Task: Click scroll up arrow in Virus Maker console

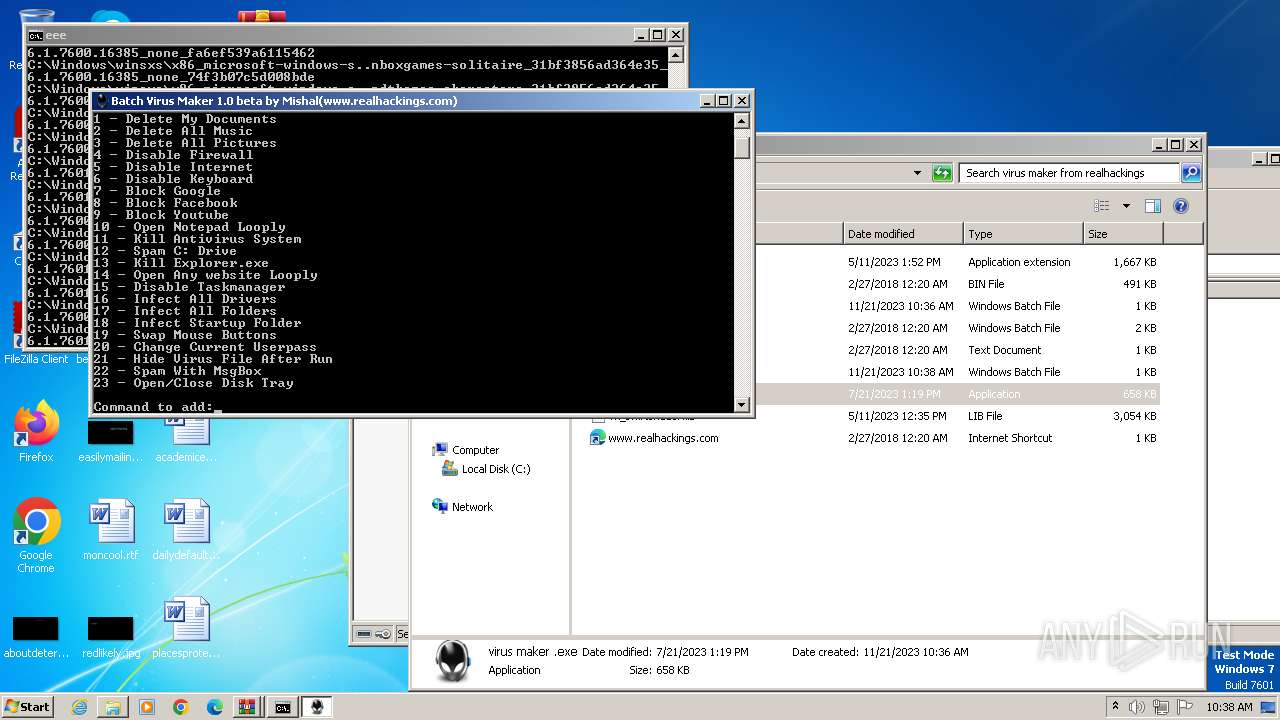Action: (742, 121)
